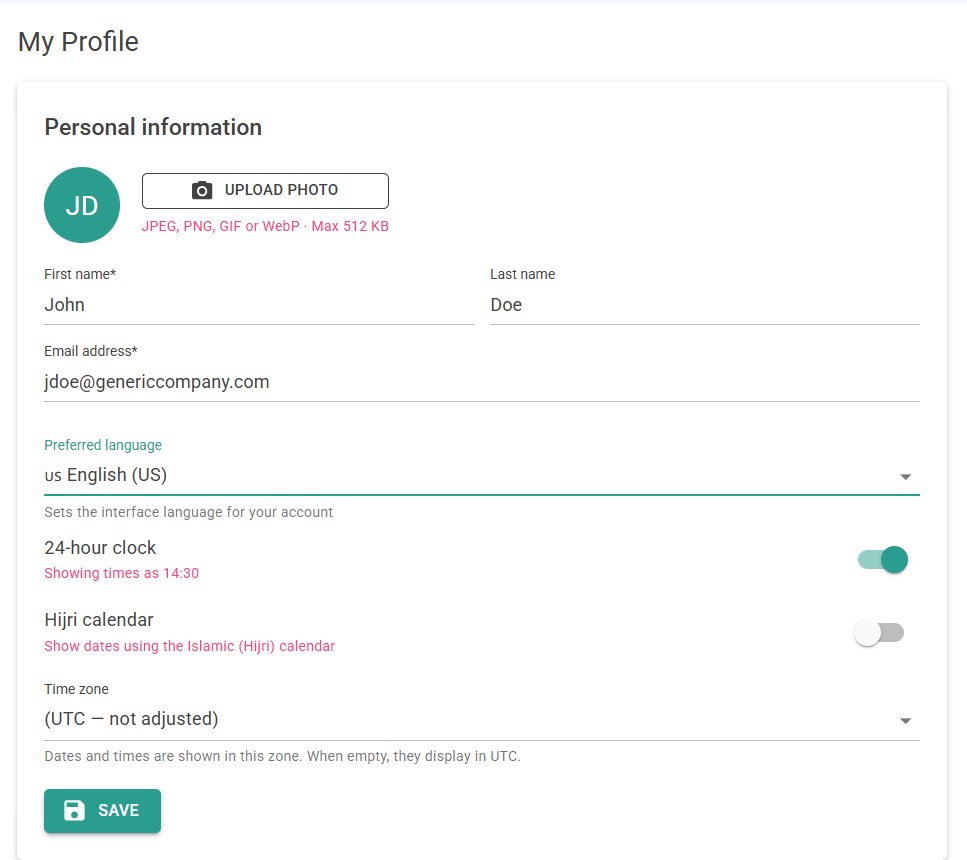Expand the Time zone dropdown arrow
Screen dimensions: 967x860
pyautogui.click(x=905, y=721)
